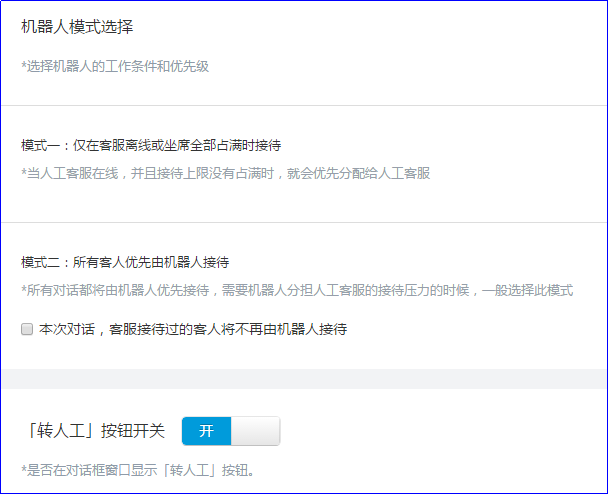The width and height of the screenshot is (608, 495).
Task: Toggle the 转人工 button switch
Action: tap(231, 431)
